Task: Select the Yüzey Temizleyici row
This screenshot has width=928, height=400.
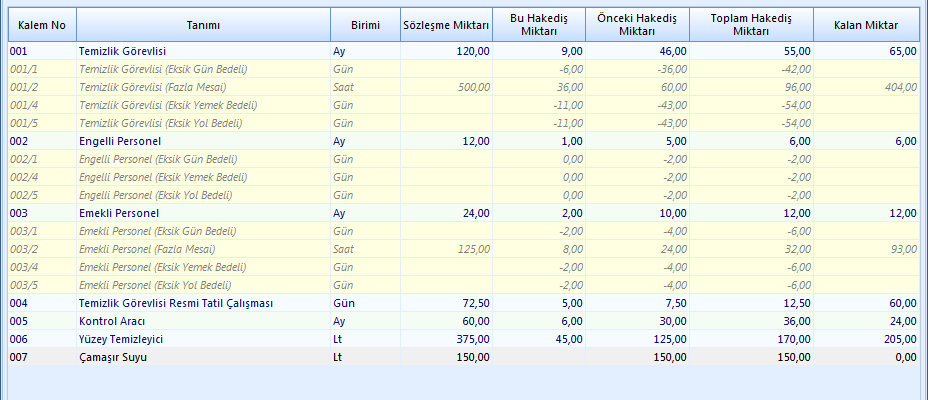Action: (x=121, y=339)
